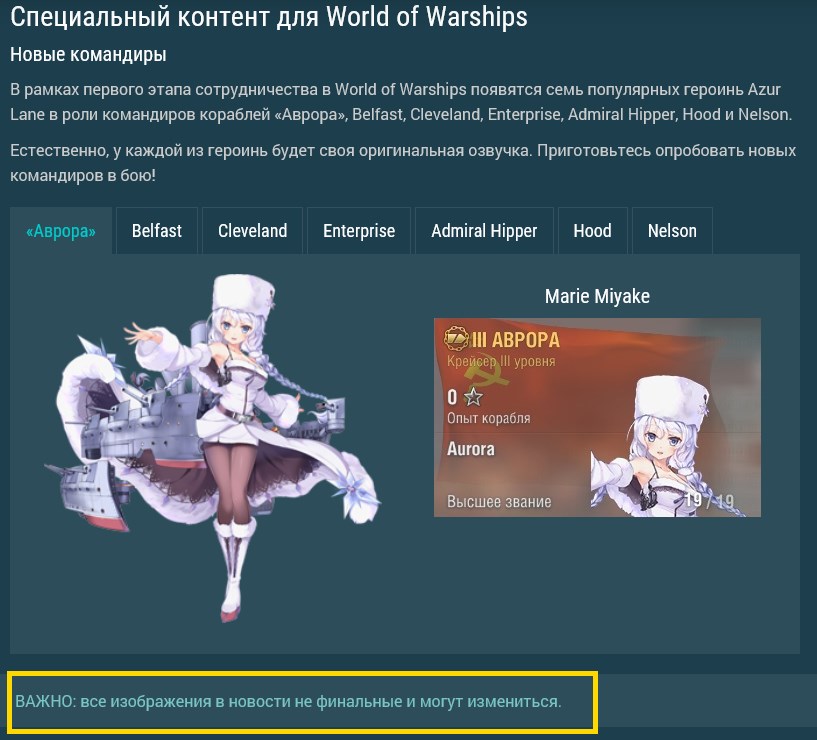Click the large Aurora character artwork

pyautogui.click(x=213, y=448)
